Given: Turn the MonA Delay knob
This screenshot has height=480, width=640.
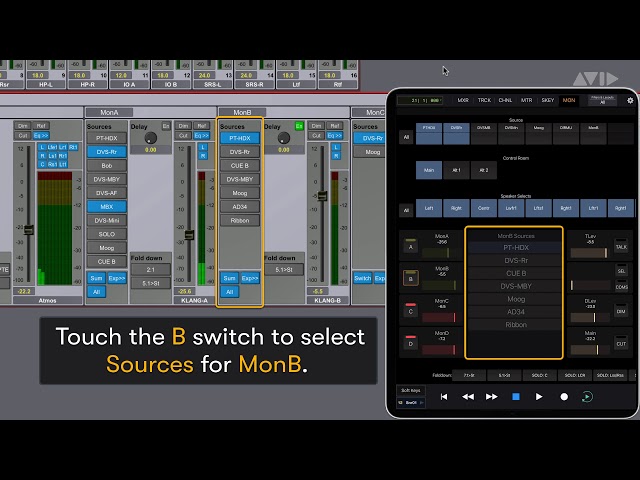Looking at the screenshot, I should 150,138.
